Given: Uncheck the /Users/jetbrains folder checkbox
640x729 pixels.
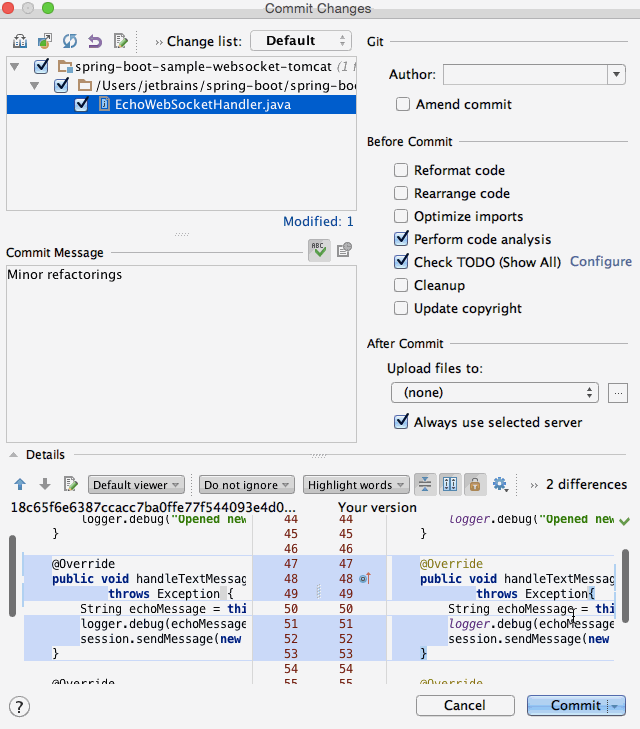Looking at the screenshot, I should (x=61, y=85).
